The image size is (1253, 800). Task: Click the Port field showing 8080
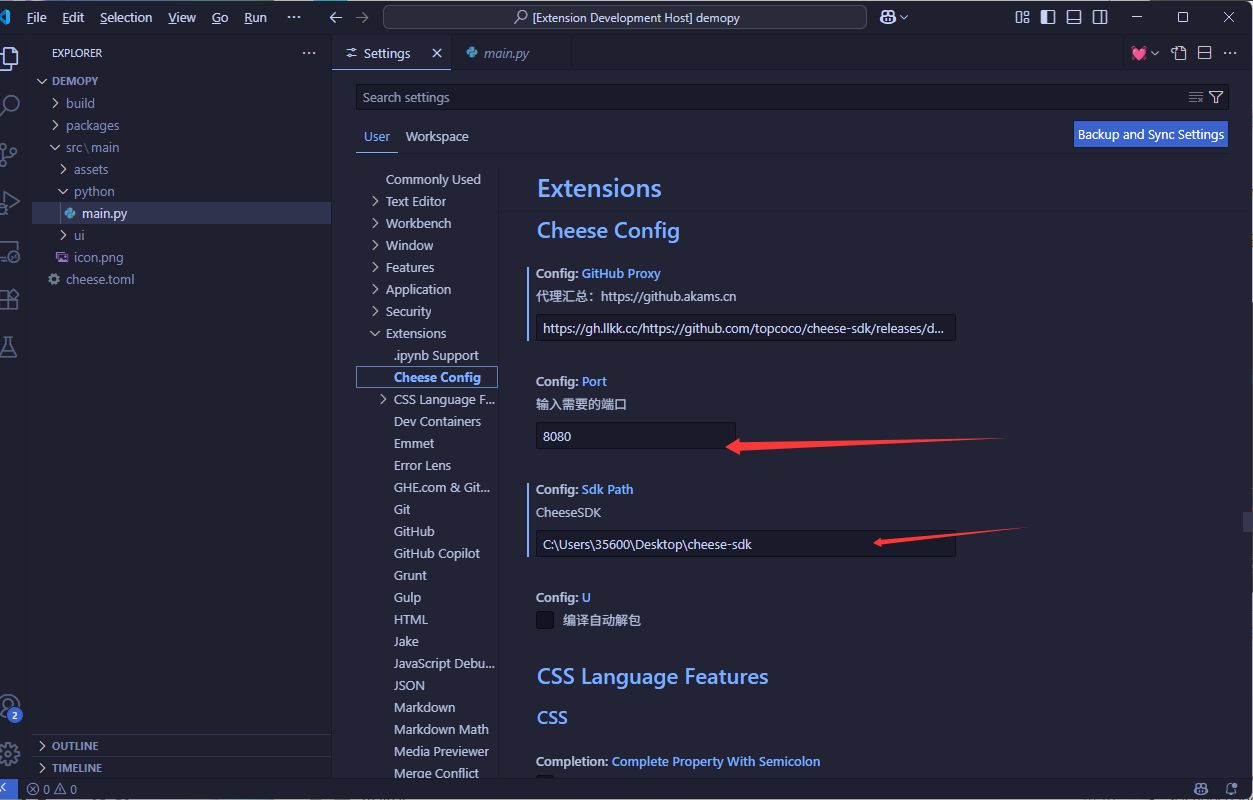pos(636,436)
